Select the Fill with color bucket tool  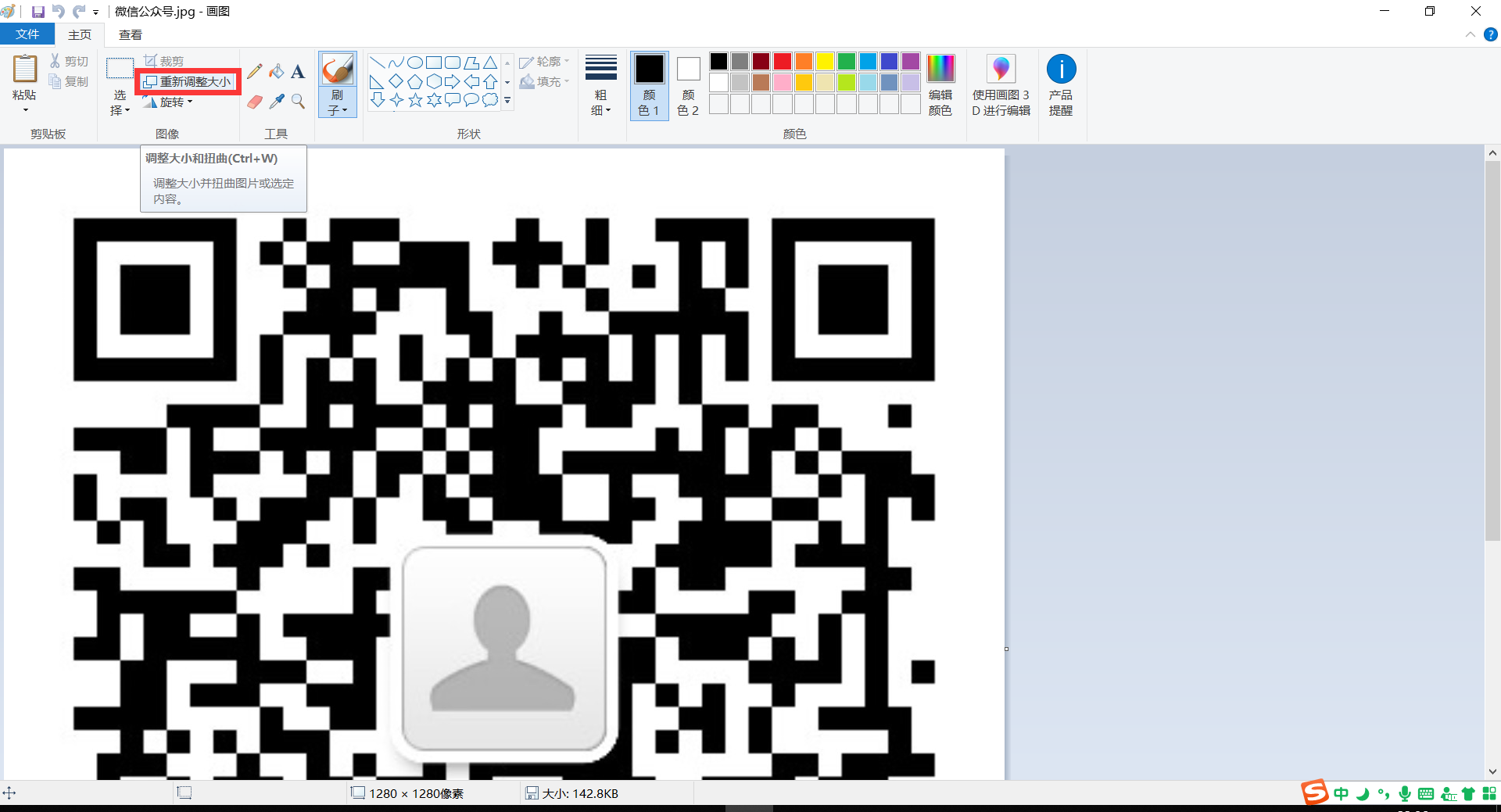tap(277, 72)
